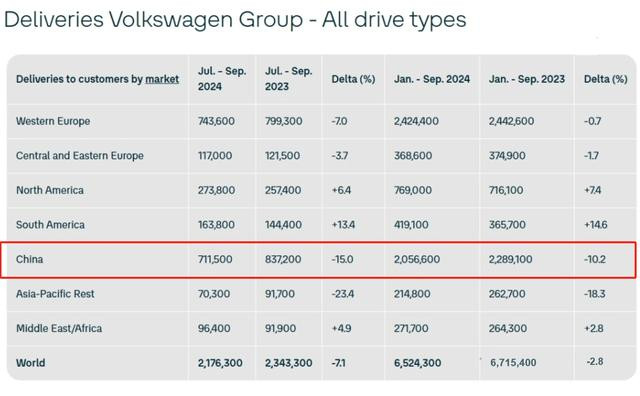The width and height of the screenshot is (640, 396).
Task: Click the Asia-Pacific Rest row label
Action: [55, 294]
